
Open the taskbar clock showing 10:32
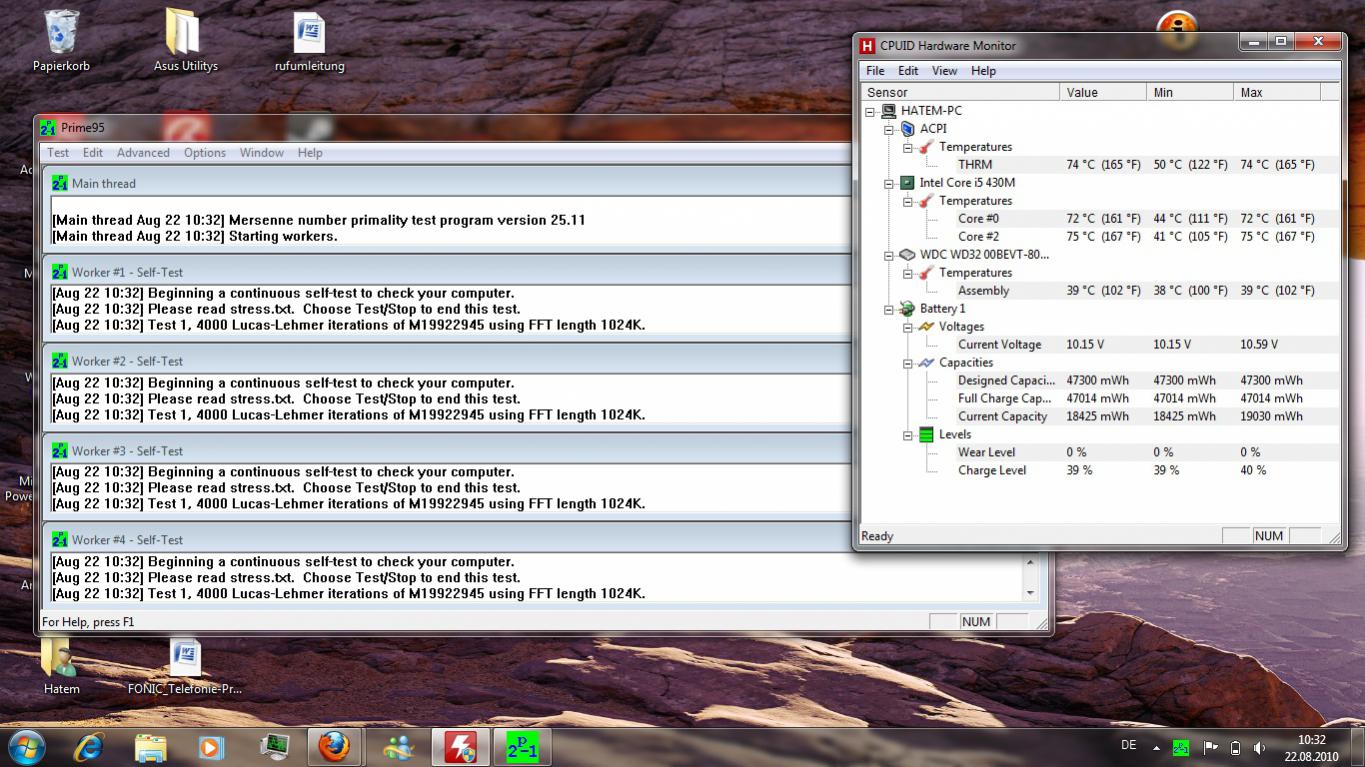pyautogui.click(x=1311, y=747)
